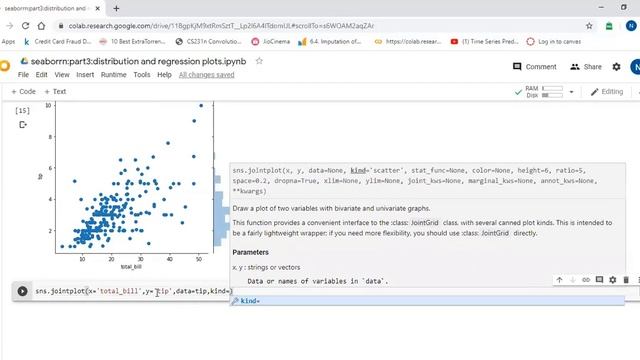Open Insert menu
Screen dimensions: 640x360
(85, 75)
